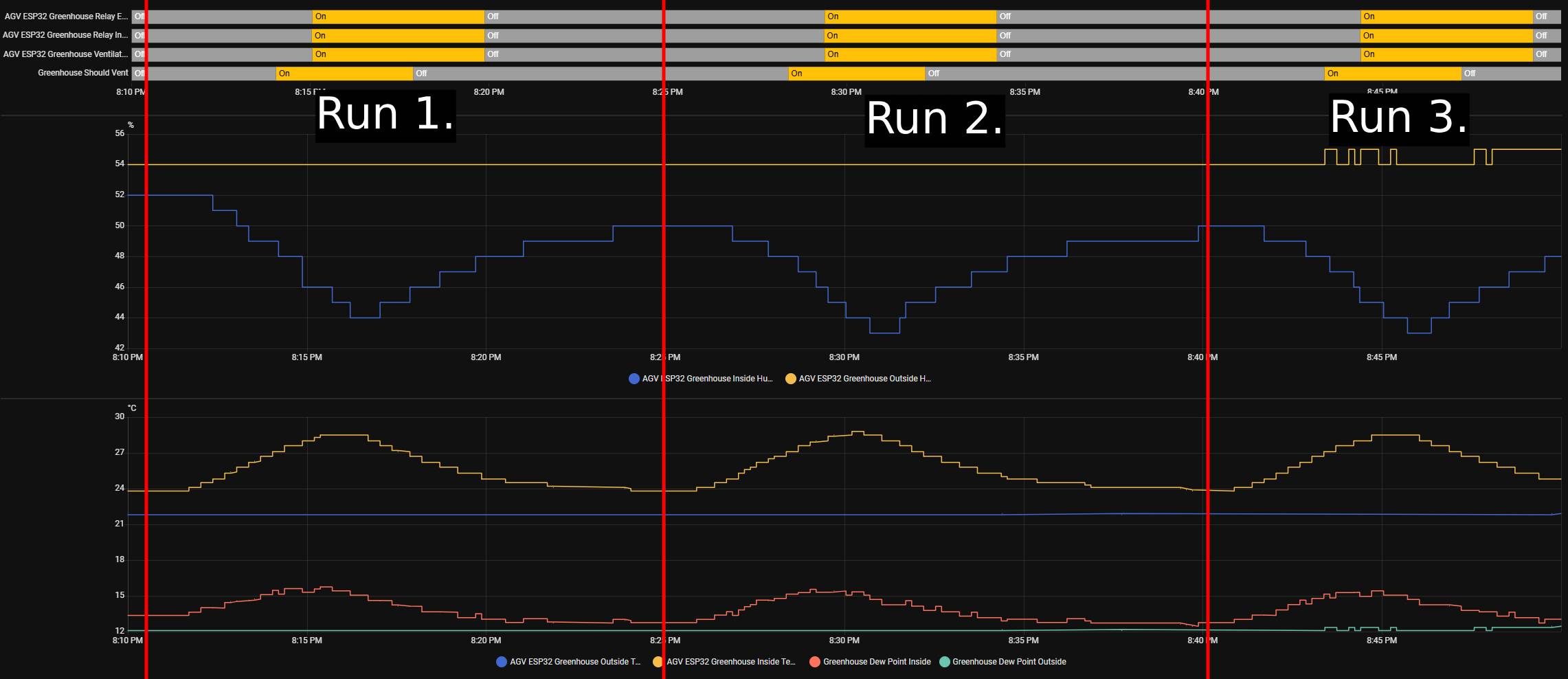
Task: Select first On segment of Greenhouse Should Vent
Action: [x=344, y=74]
